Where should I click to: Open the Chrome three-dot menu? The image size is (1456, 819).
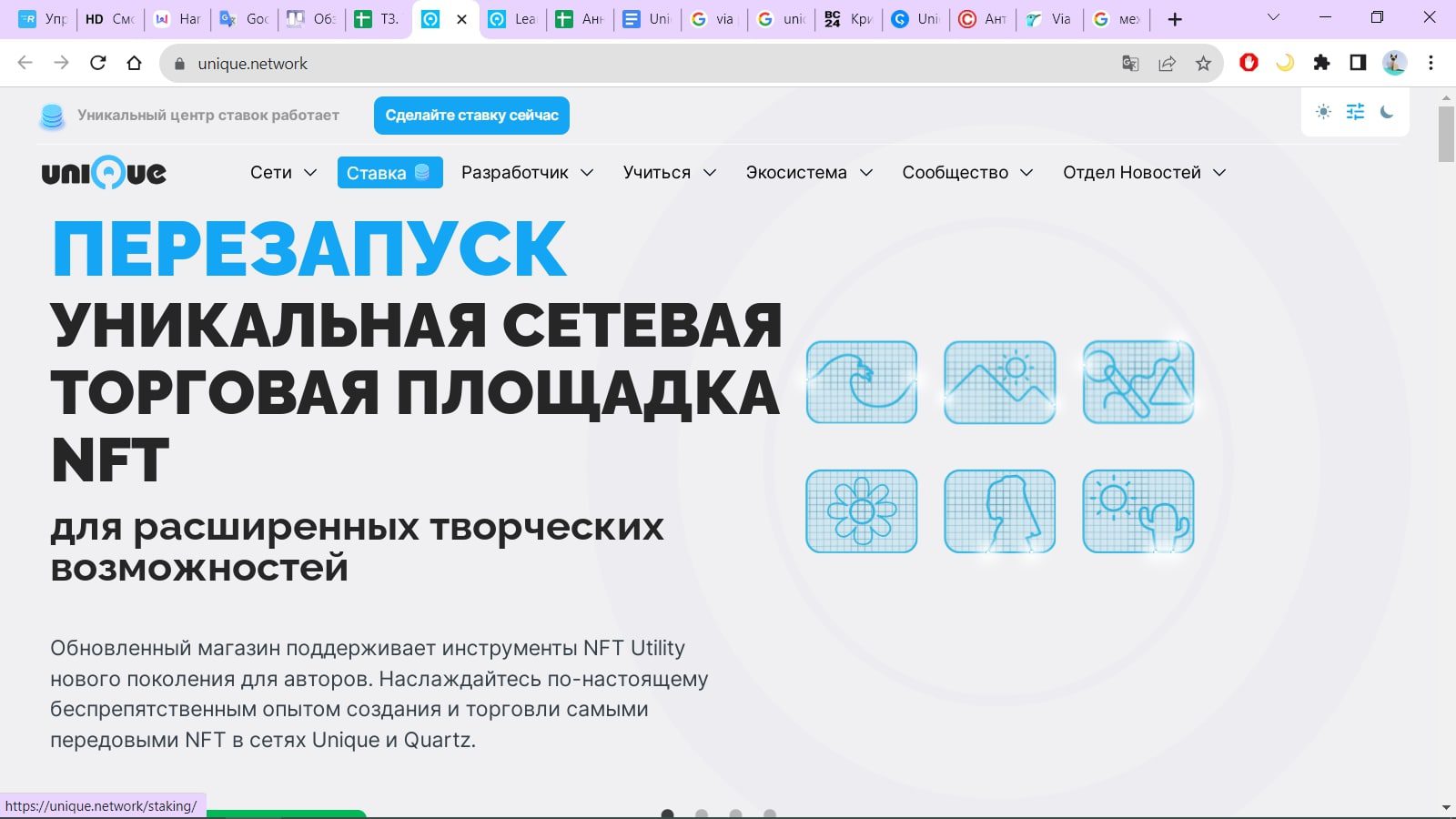1431,63
